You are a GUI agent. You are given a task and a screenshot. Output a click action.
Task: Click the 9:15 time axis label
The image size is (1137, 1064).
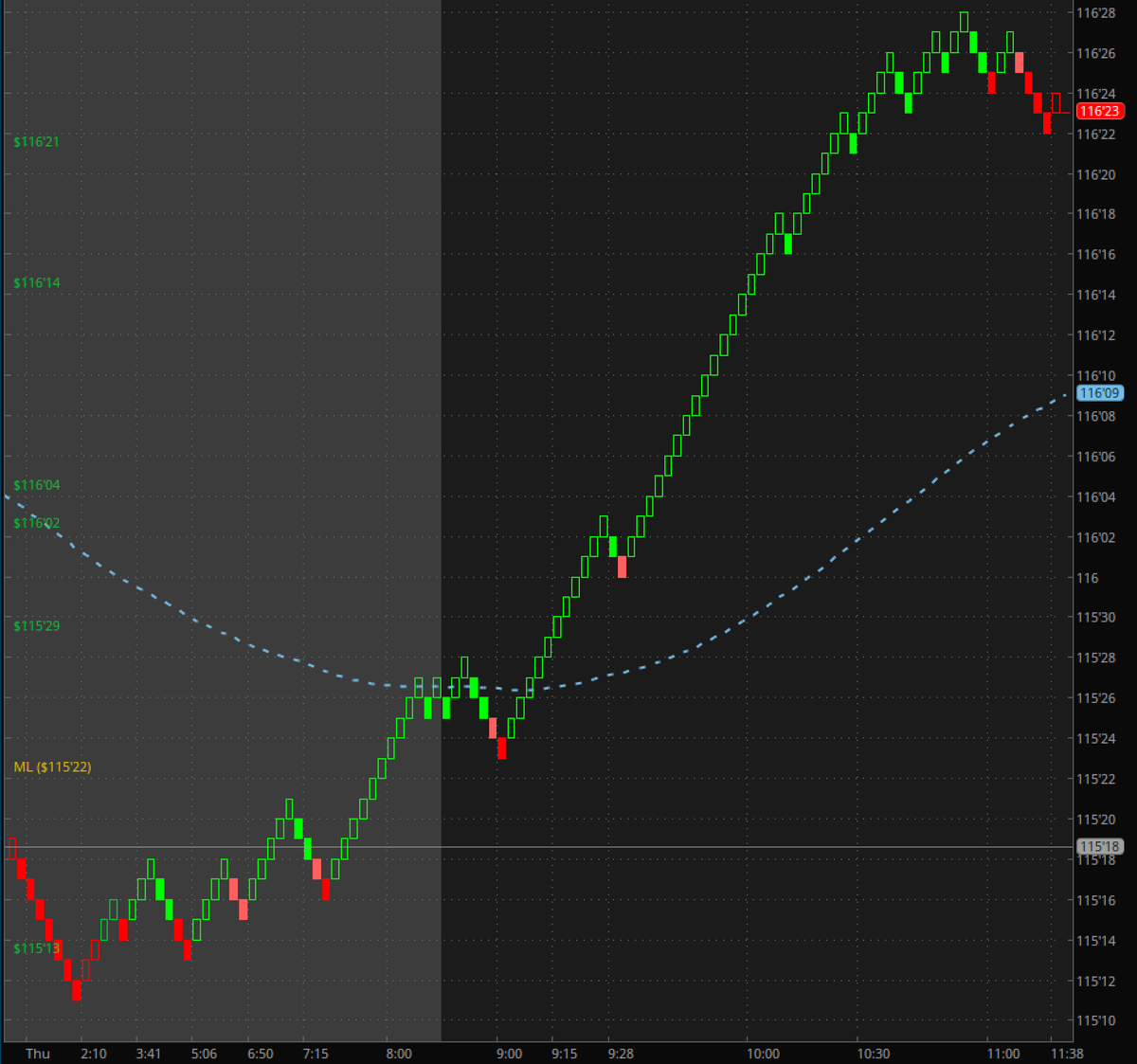tap(564, 1054)
